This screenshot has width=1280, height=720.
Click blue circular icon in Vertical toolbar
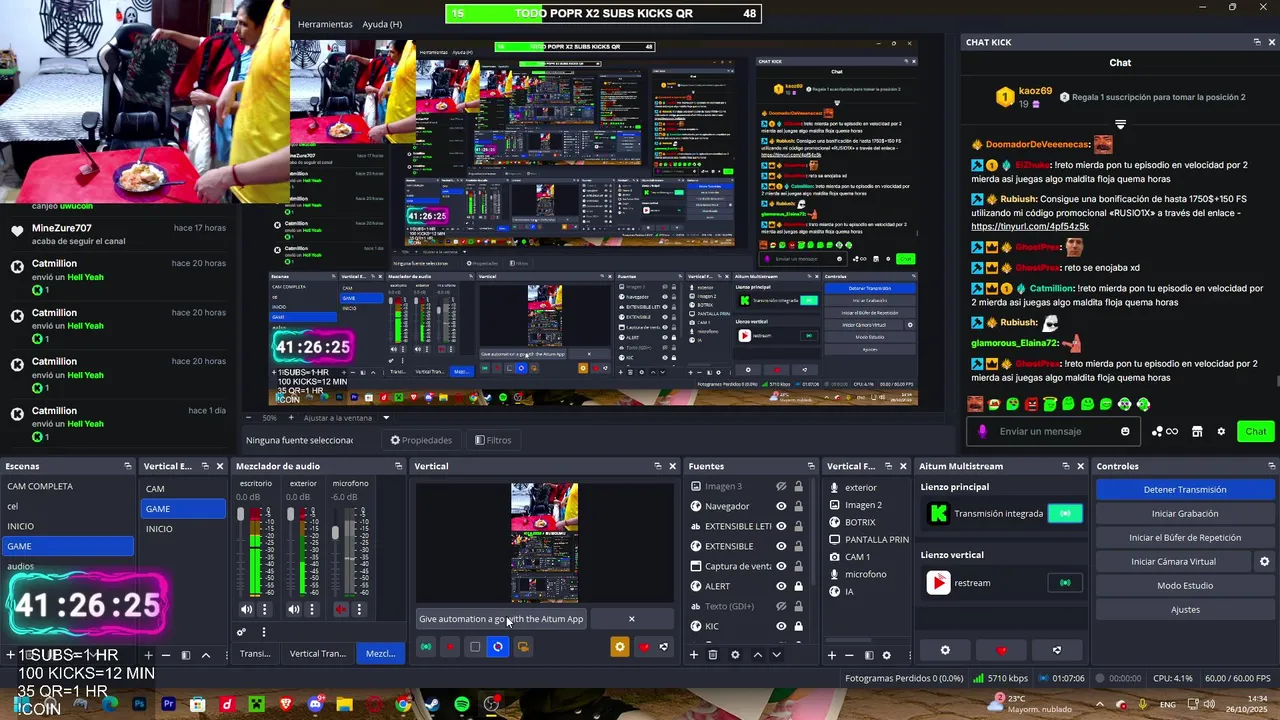click(498, 647)
